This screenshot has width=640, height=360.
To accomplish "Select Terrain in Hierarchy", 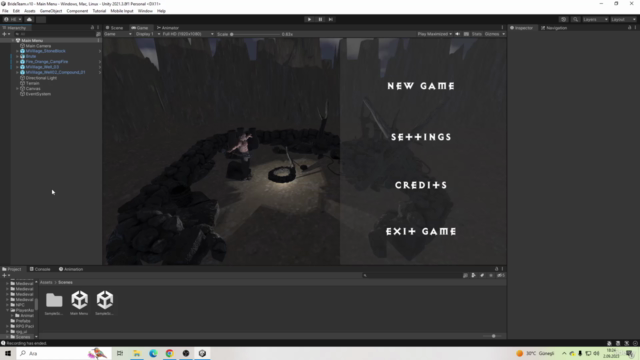I will coord(32,83).
